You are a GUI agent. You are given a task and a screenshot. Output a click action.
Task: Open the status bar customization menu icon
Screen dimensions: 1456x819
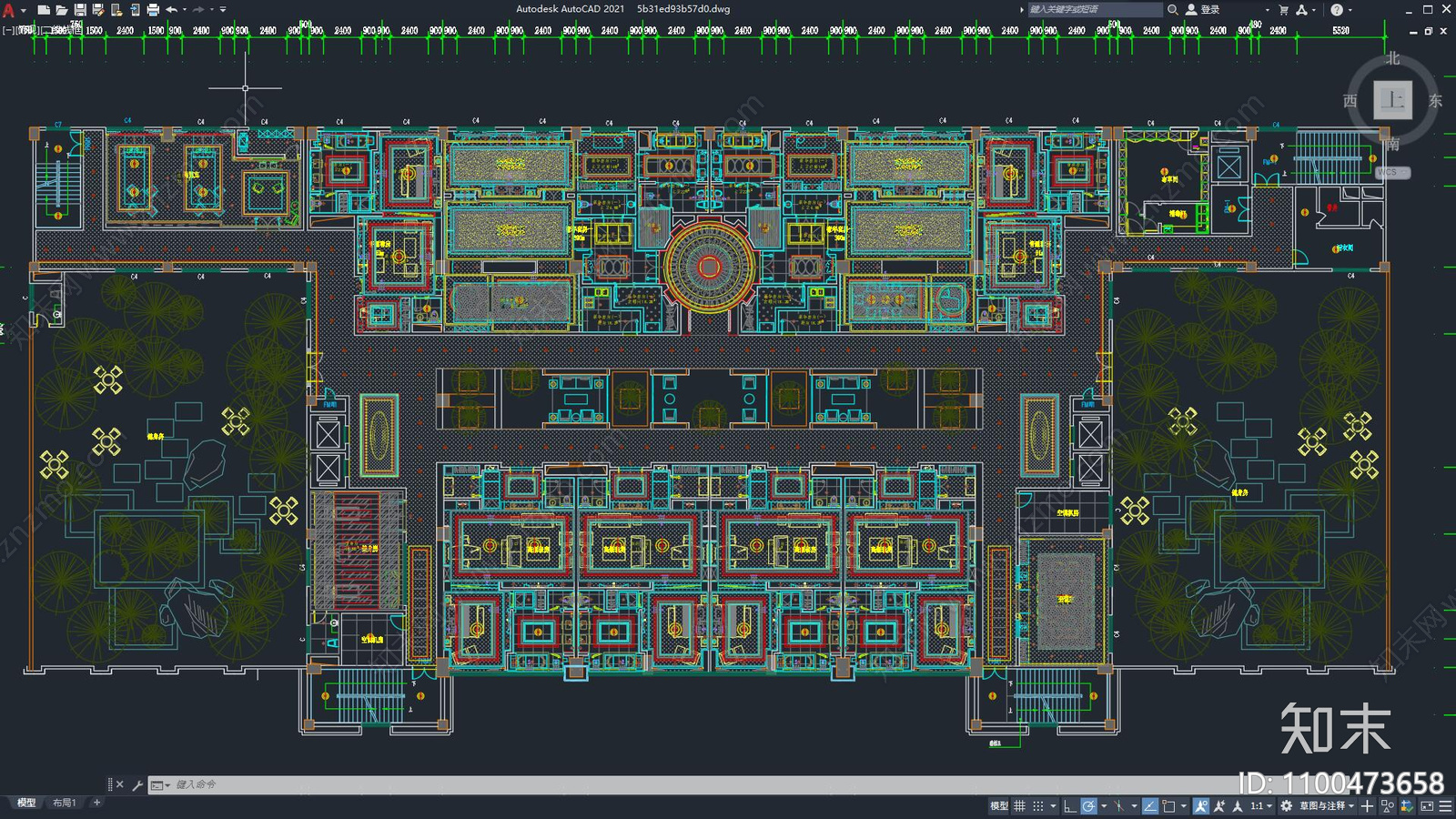pos(1445,806)
